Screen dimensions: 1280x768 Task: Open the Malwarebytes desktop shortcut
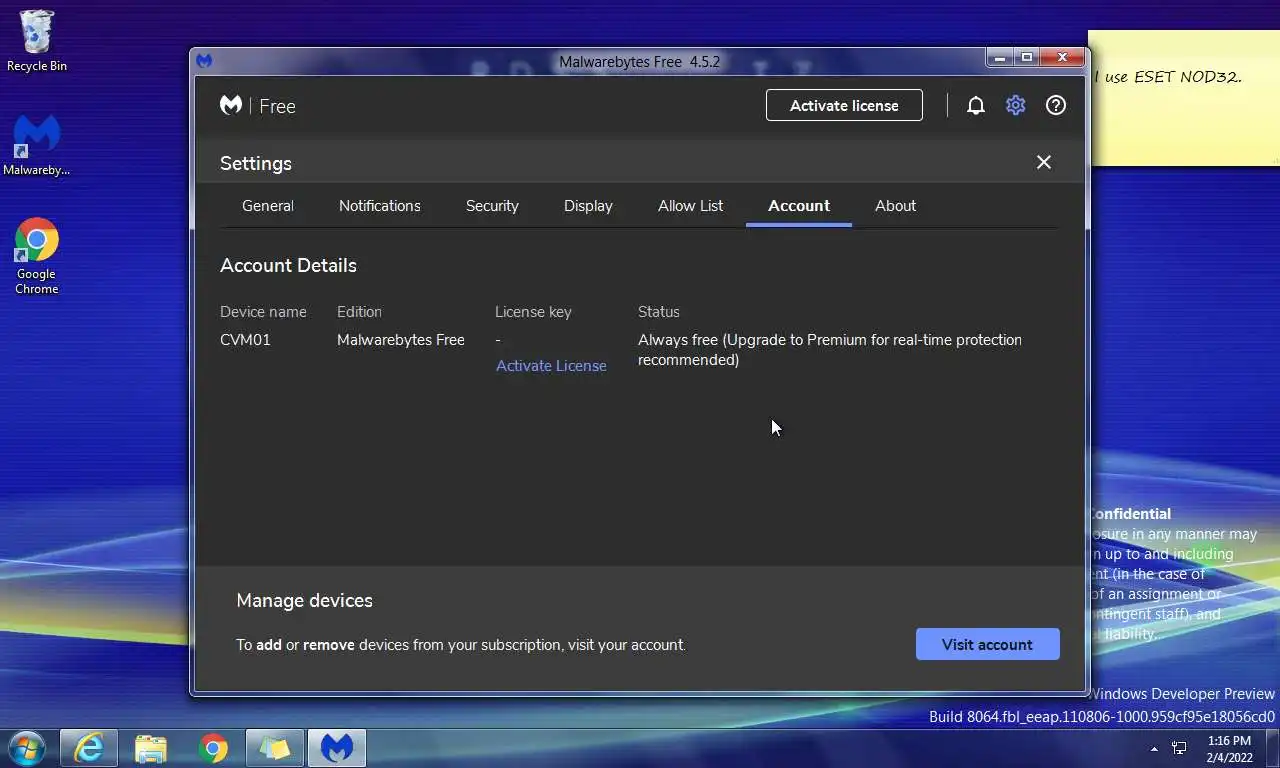[37, 145]
